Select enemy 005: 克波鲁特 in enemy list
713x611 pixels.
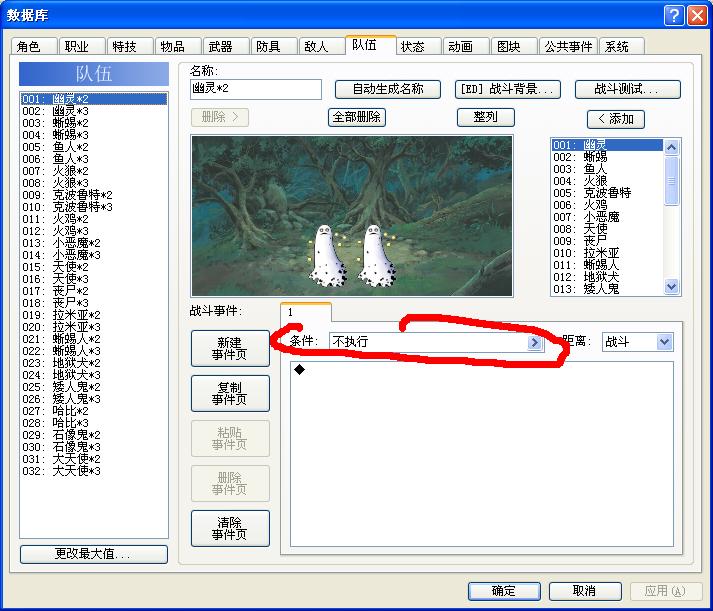(607, 193)
